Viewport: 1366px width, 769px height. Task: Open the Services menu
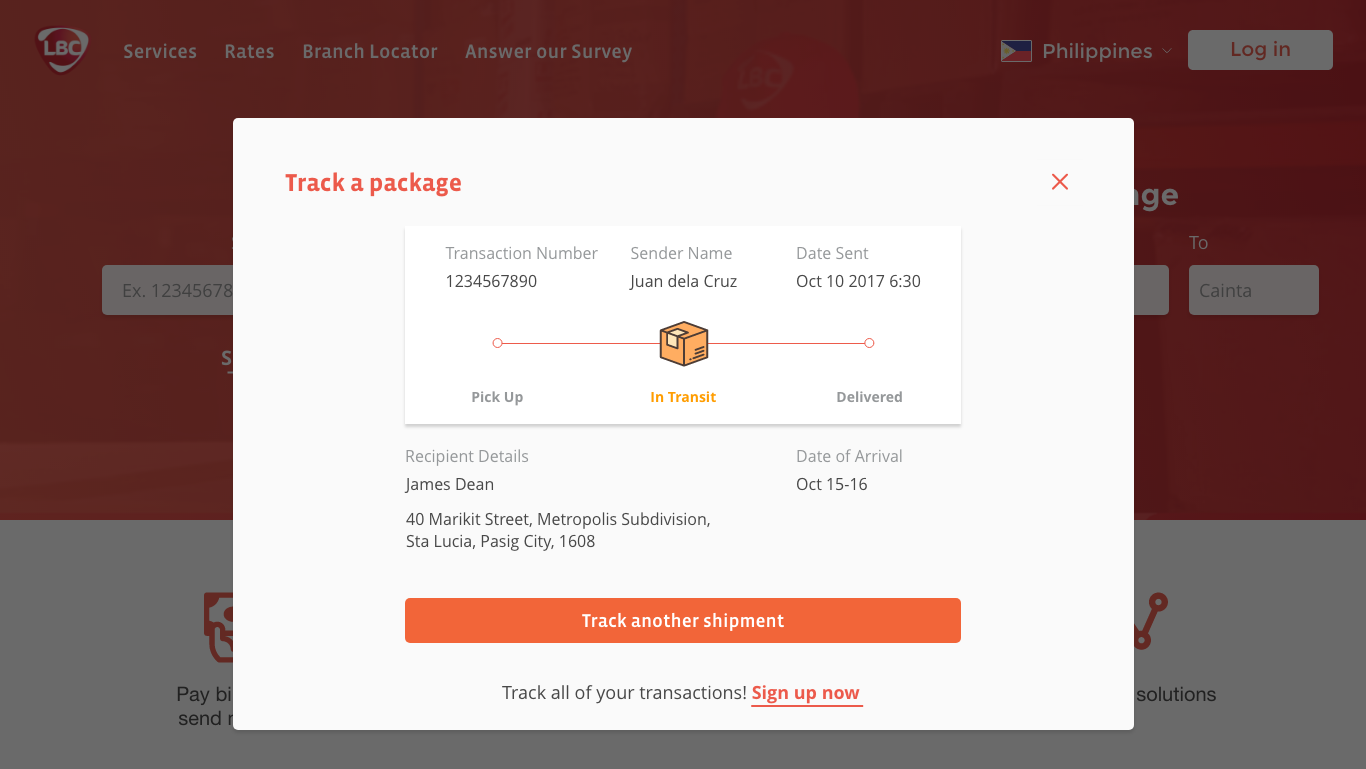tap(160, 51)
